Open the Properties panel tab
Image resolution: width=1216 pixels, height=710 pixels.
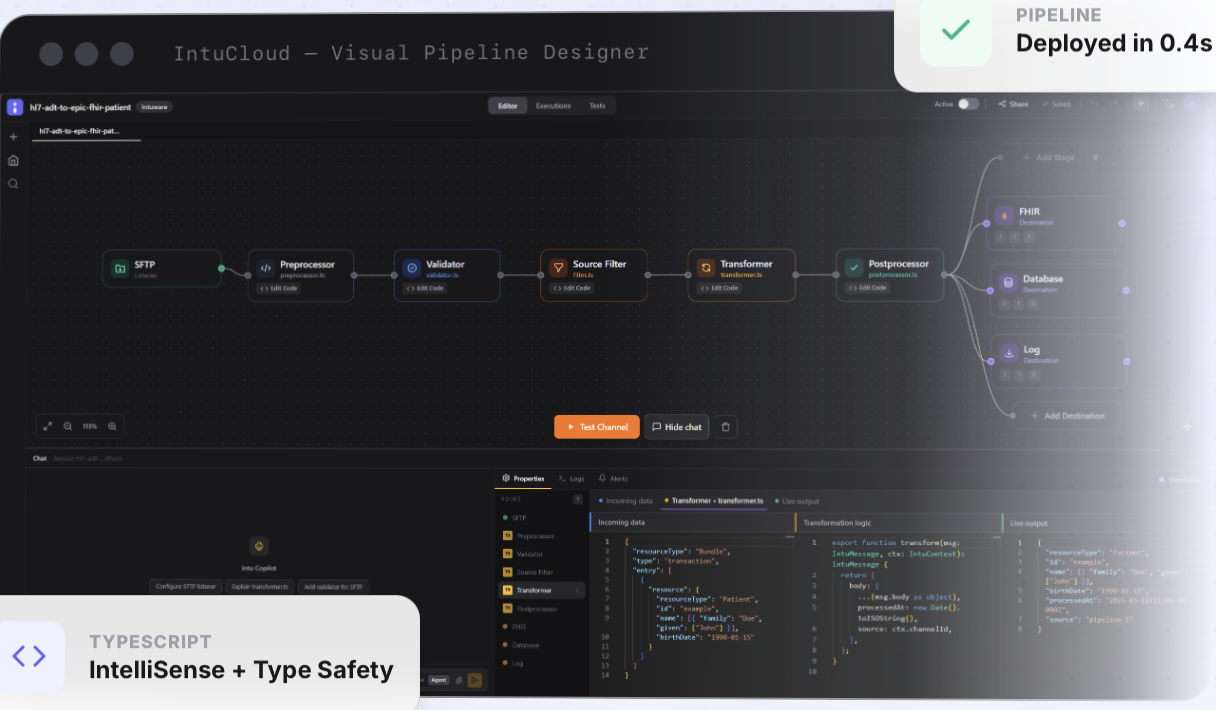524,479
